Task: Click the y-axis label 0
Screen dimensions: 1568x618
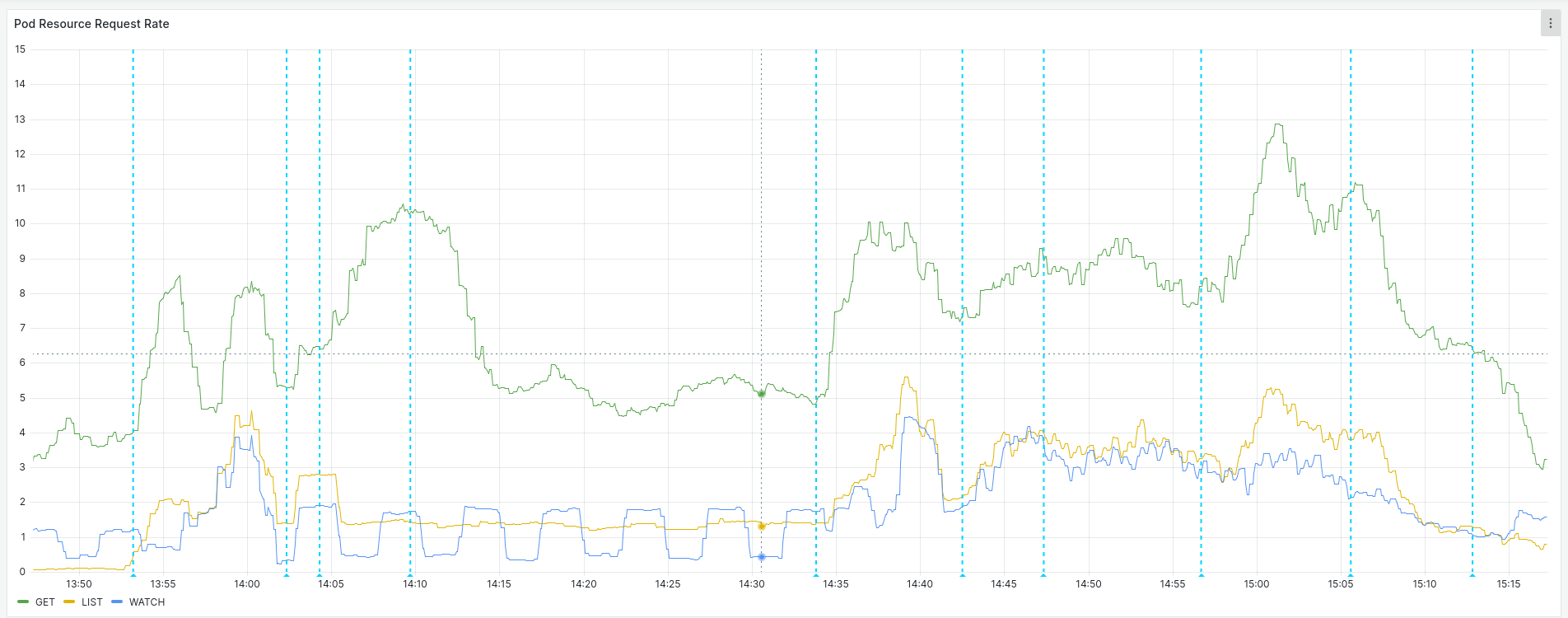Action: [x=22, y=572]
